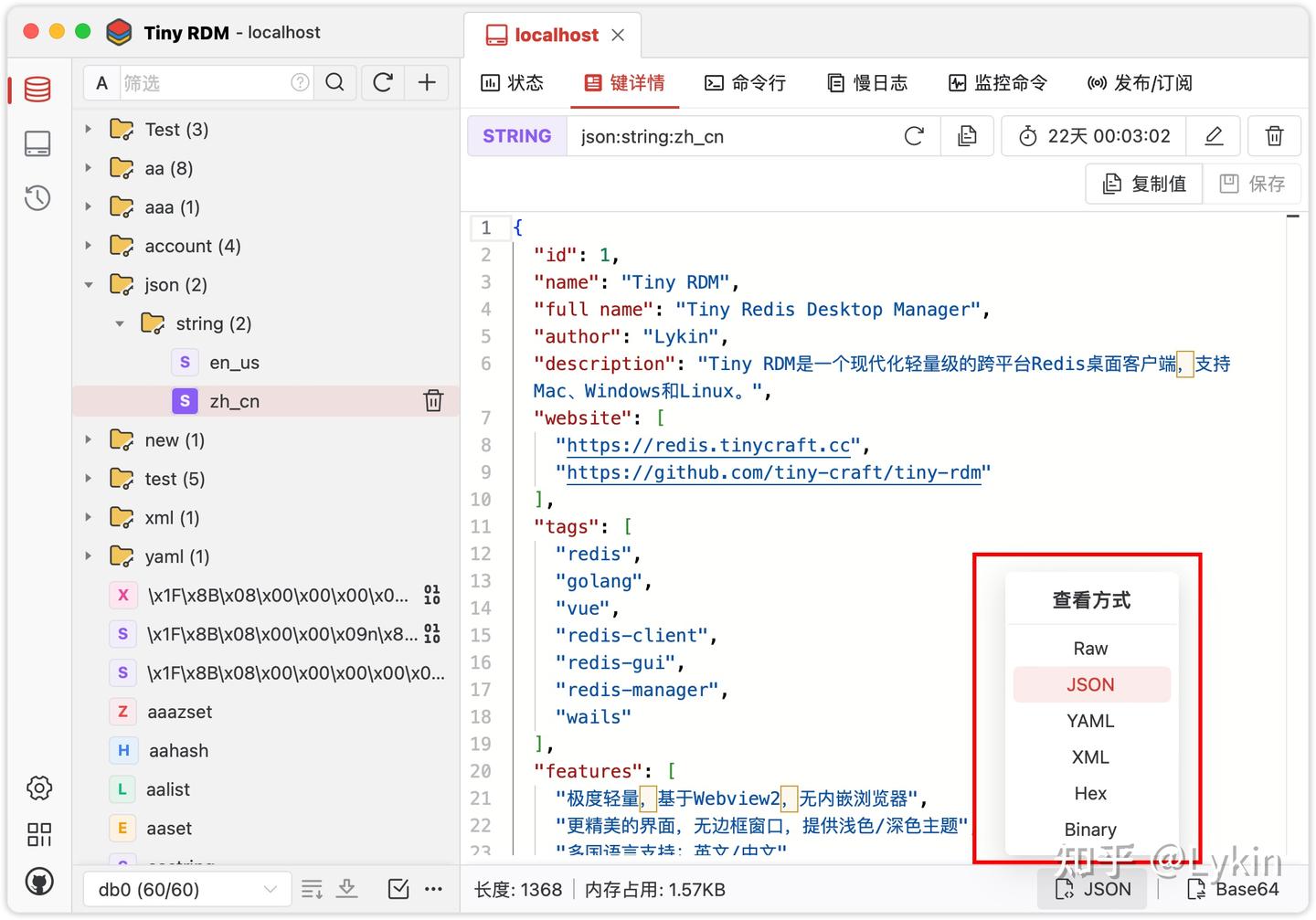The image size is (1316, 920).
Task: Delete the key with the top-right trash icon
Action: pyautogui.click(x=1274, y=136)
